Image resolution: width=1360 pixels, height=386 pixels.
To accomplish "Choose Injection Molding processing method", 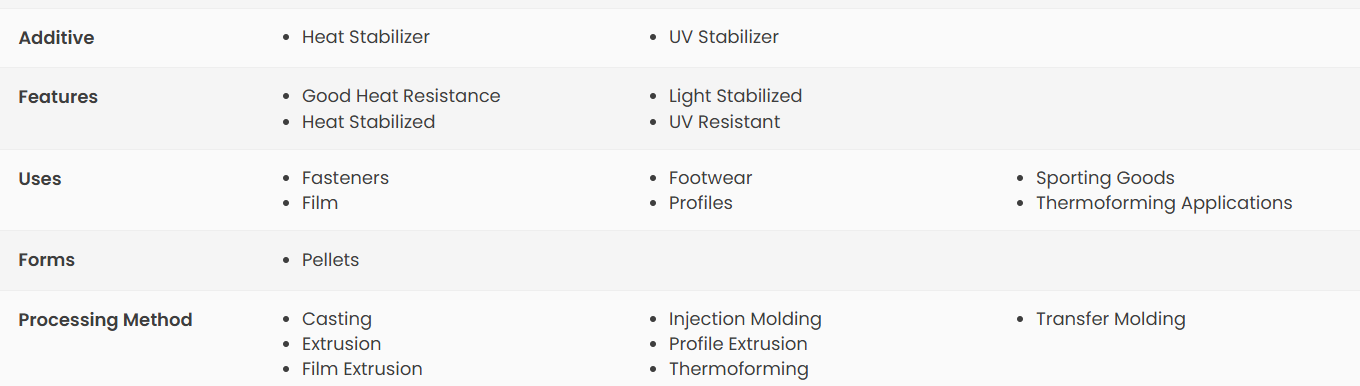I will click(745, 319).
